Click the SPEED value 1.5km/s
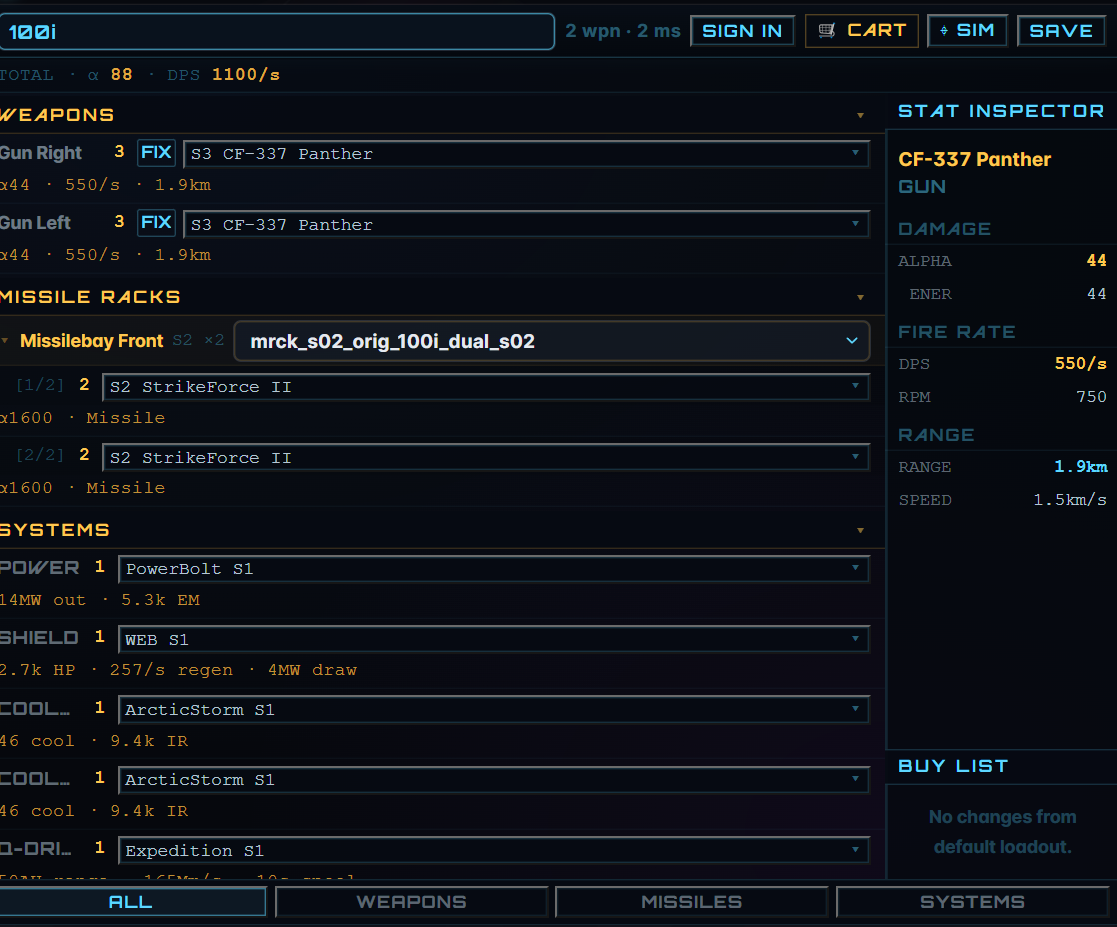 [1070, 500]
